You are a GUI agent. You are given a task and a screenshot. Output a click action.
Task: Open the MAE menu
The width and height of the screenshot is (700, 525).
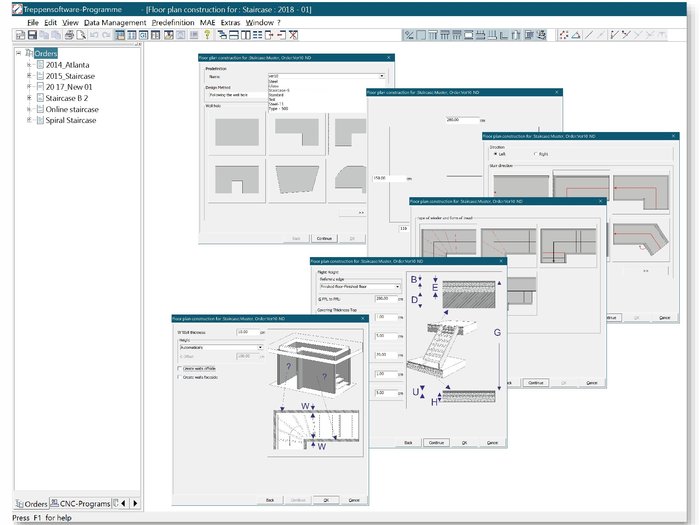(207, 22)
